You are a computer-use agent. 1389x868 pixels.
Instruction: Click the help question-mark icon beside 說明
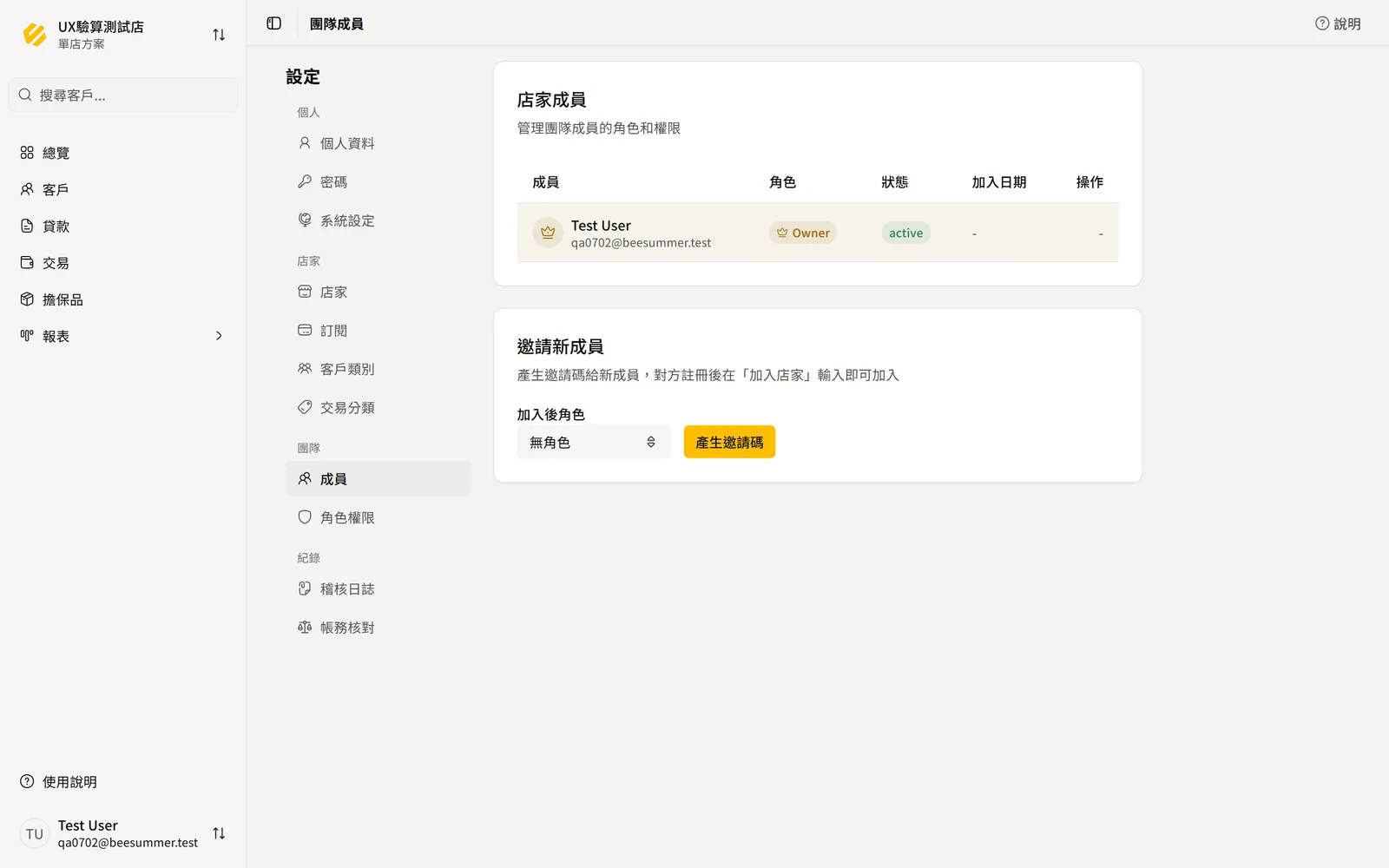coord(1322,23)
